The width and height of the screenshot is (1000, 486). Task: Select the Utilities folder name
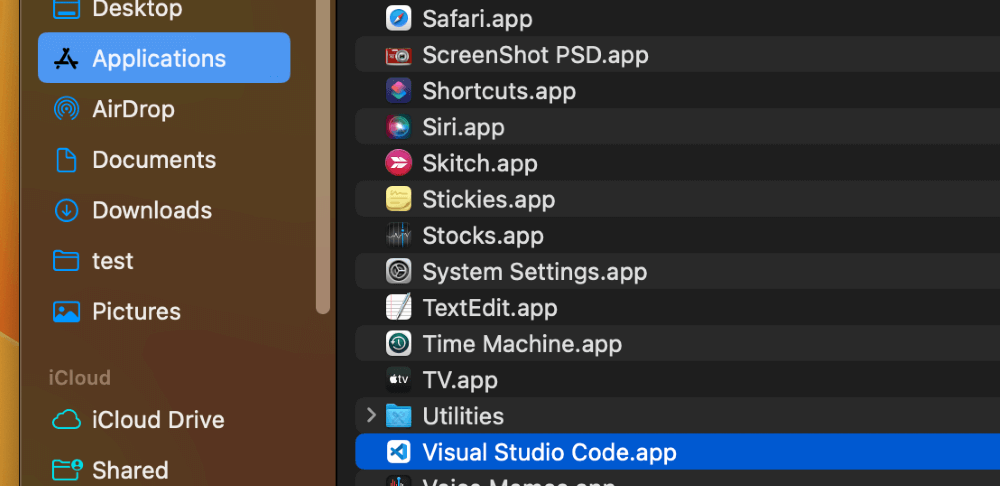(463, 416)
